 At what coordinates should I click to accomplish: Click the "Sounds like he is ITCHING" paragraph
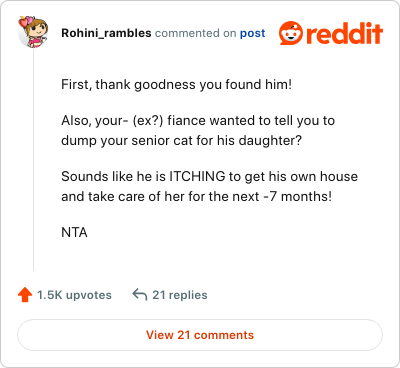click(209, 186)
